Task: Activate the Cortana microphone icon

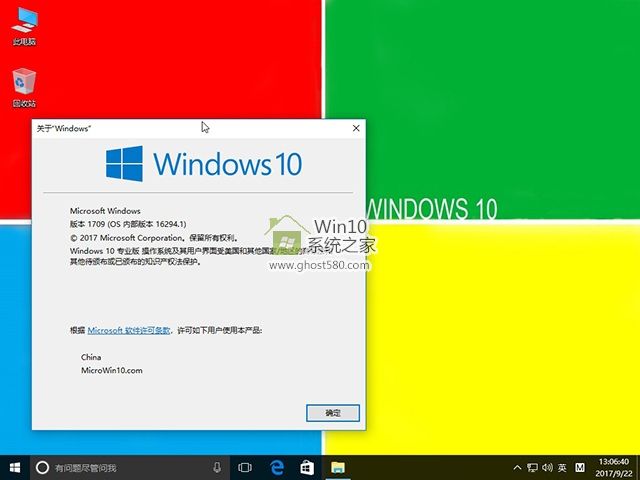Action: coord(217,467)
